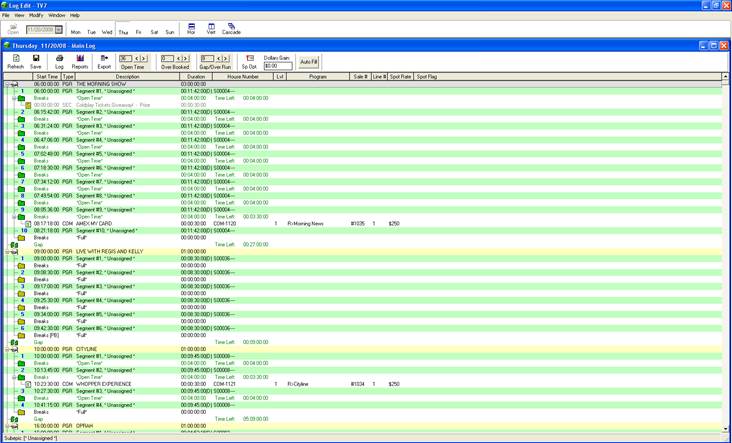Tile windows with the Horz icon
Screen dimensions: 732x443
coord(191,29)
